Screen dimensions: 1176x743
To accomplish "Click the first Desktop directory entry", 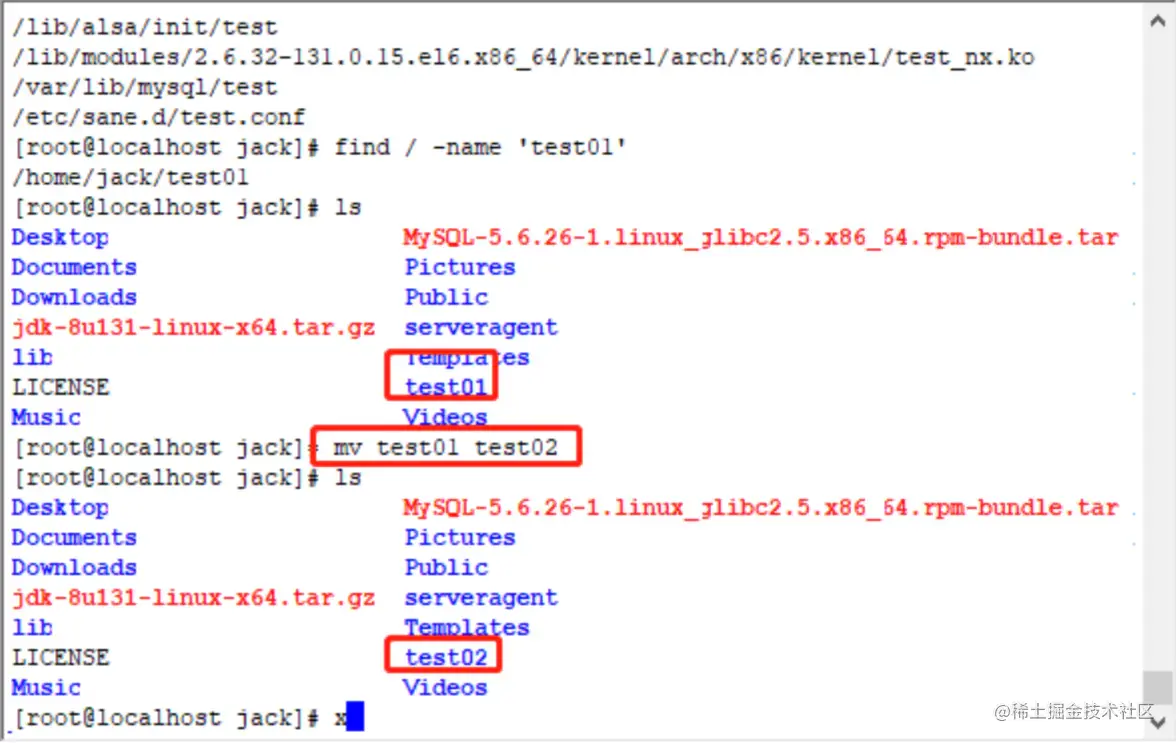I will point(60,237).
